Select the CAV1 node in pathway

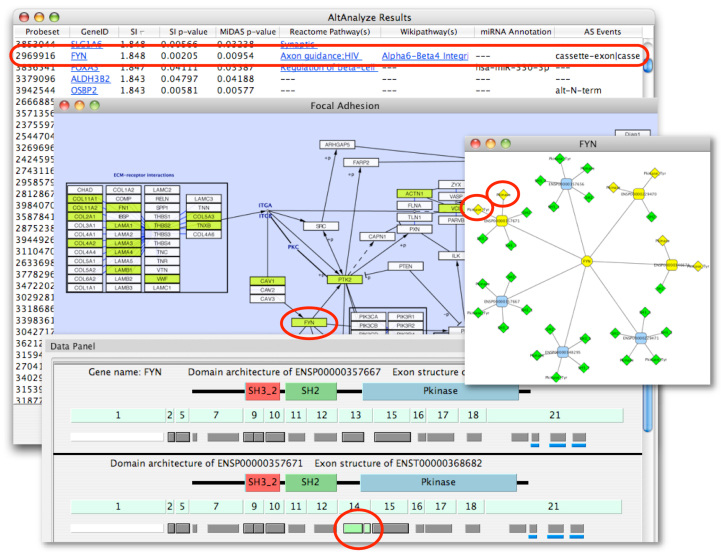click(x=266, y=281)
